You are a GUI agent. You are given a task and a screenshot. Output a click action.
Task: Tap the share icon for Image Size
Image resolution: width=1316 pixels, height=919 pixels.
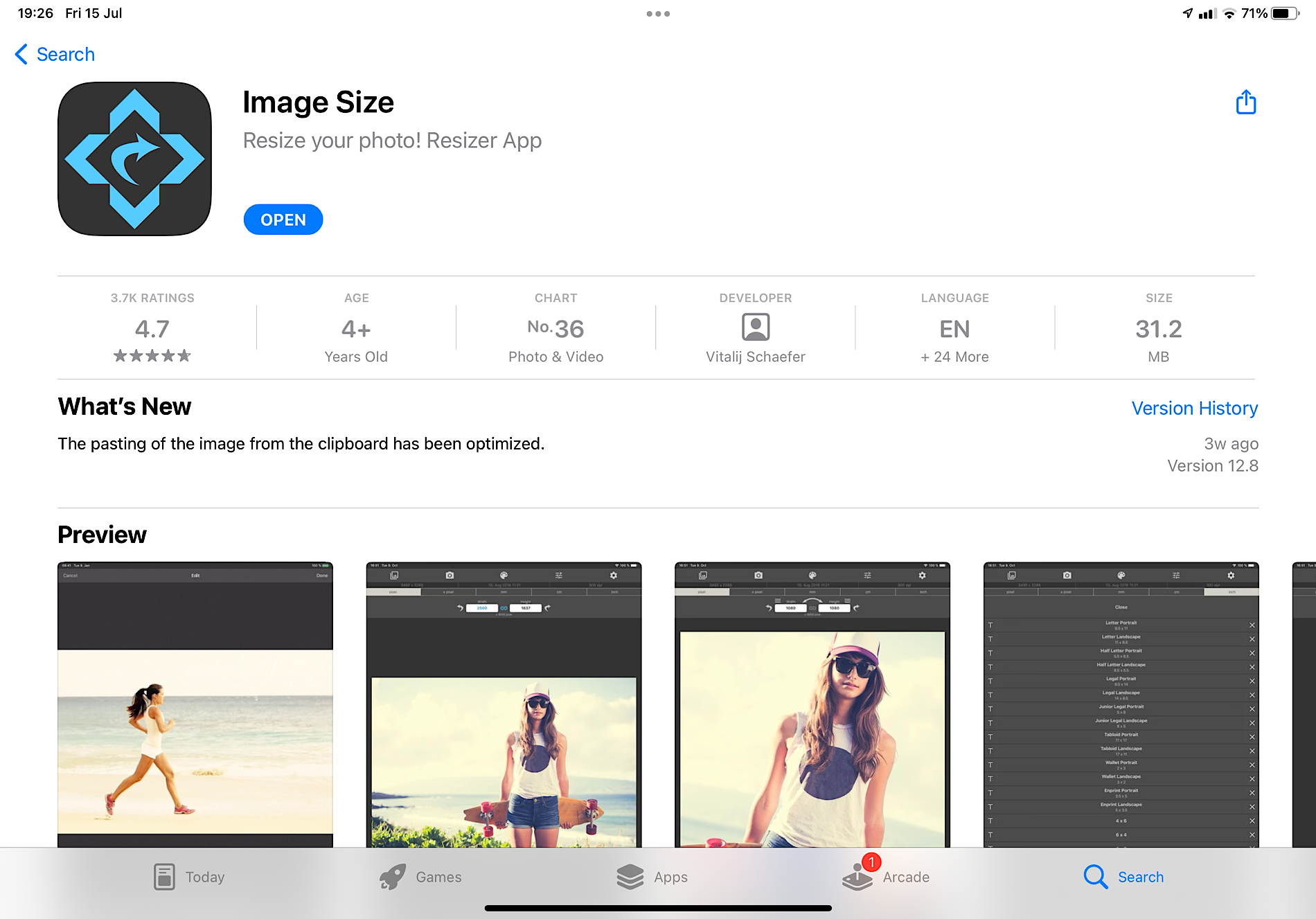1245,102
